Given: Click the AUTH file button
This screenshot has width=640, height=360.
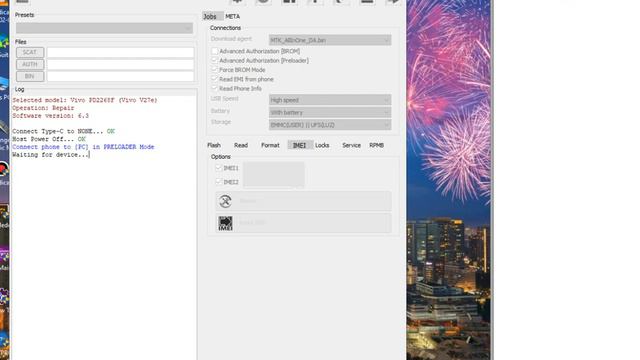Looking at the screenshot, I should pos(30,64).
